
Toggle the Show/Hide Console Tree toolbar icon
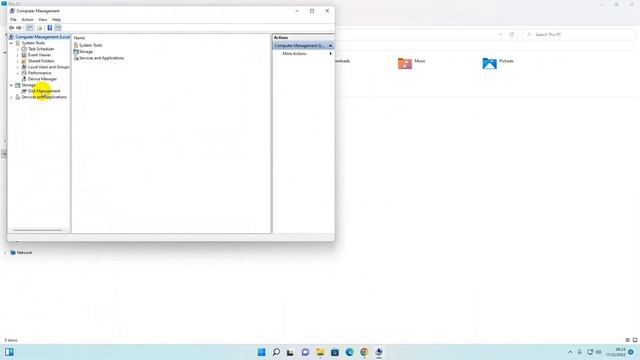30,28
